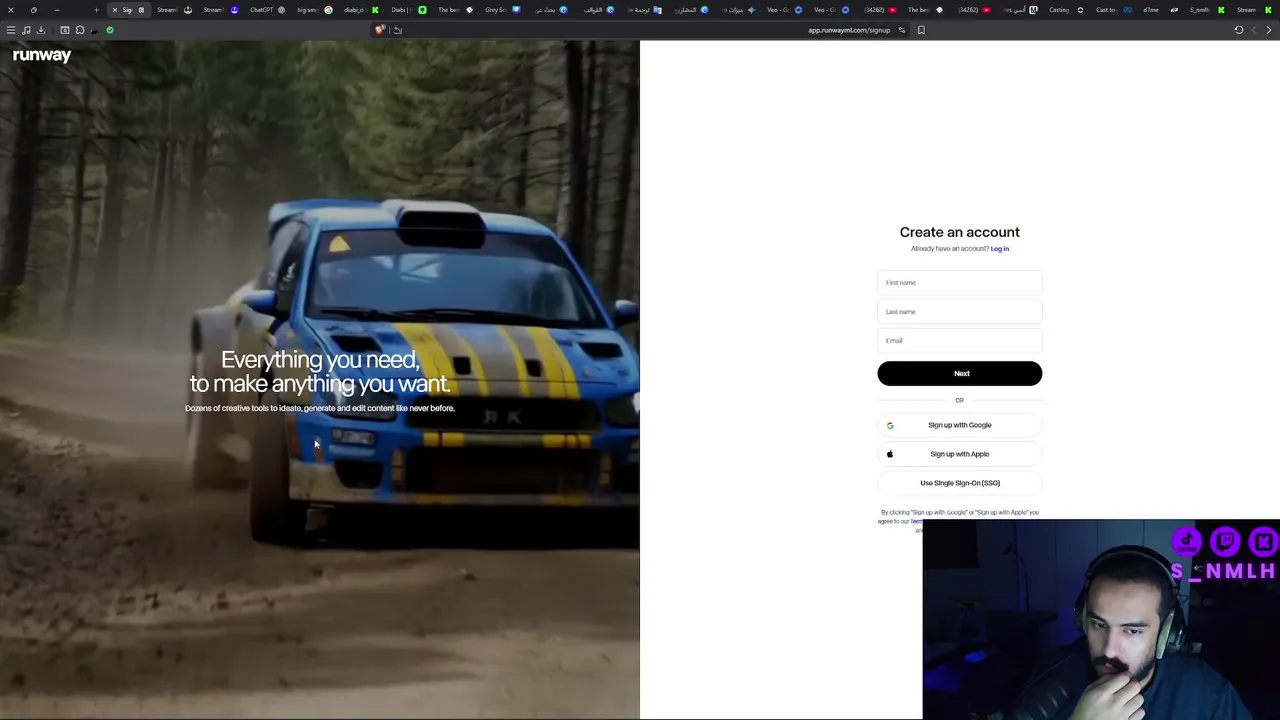Click the runway logo

coord(42,56)
